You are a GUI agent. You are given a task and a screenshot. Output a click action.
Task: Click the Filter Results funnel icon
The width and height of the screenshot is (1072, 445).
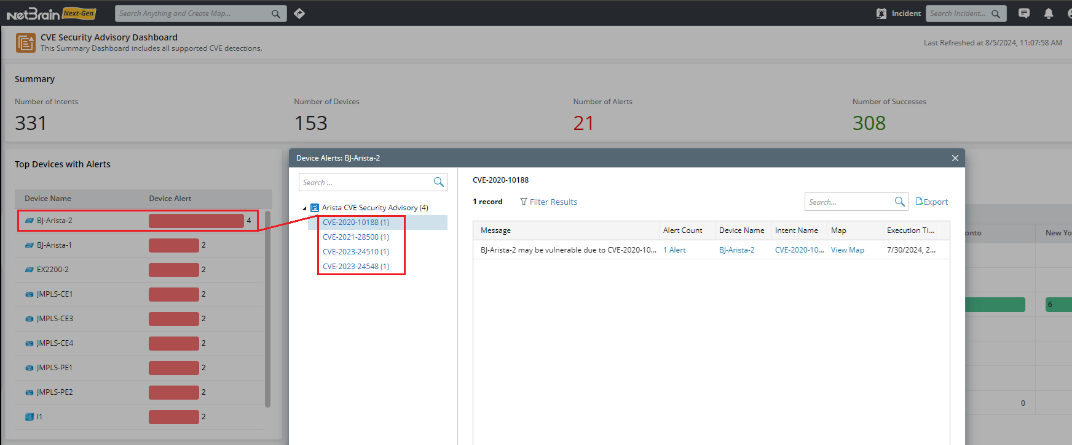coord(524,202)
